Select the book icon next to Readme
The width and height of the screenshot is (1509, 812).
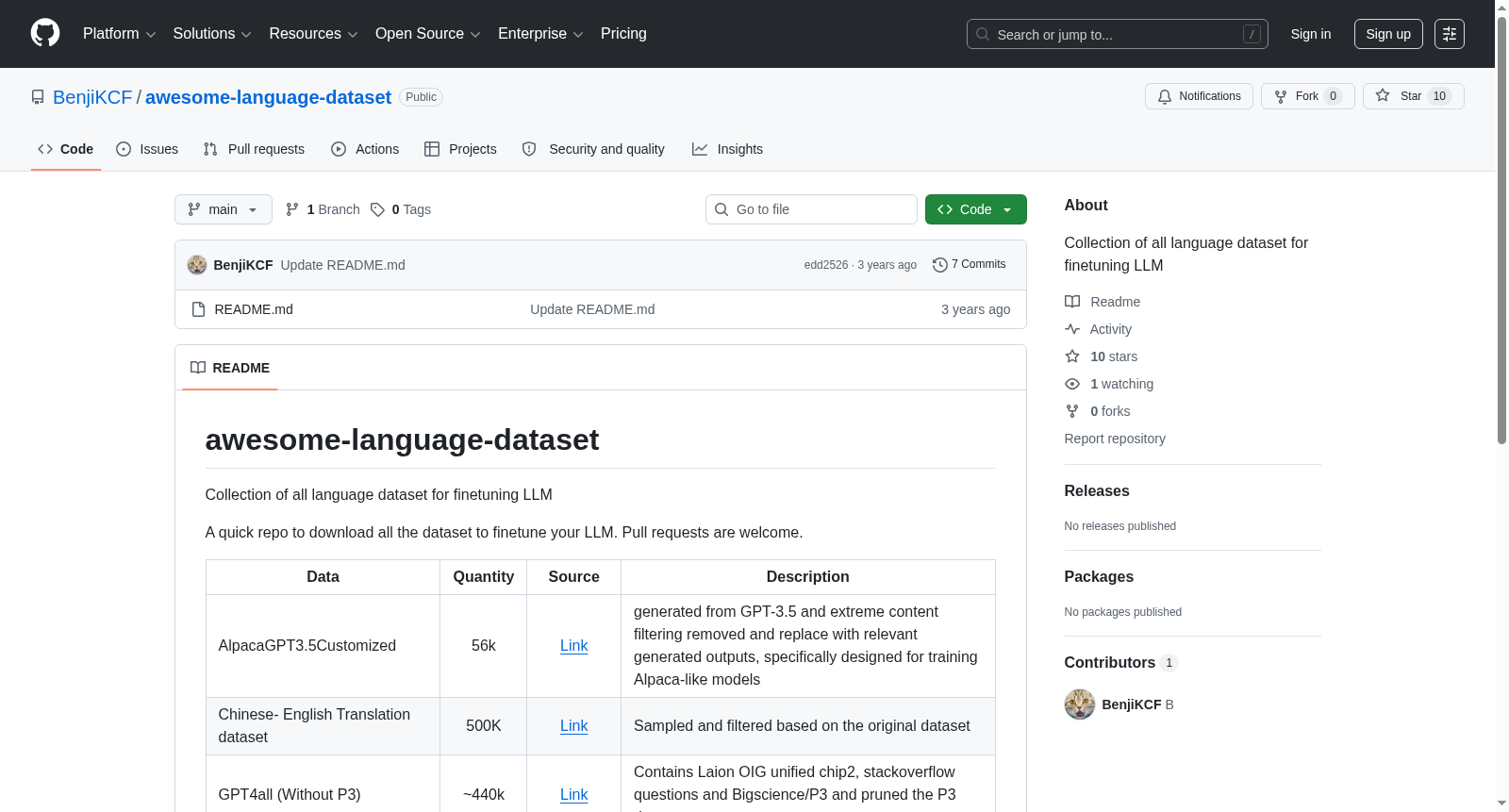[x=1072, y=302]
